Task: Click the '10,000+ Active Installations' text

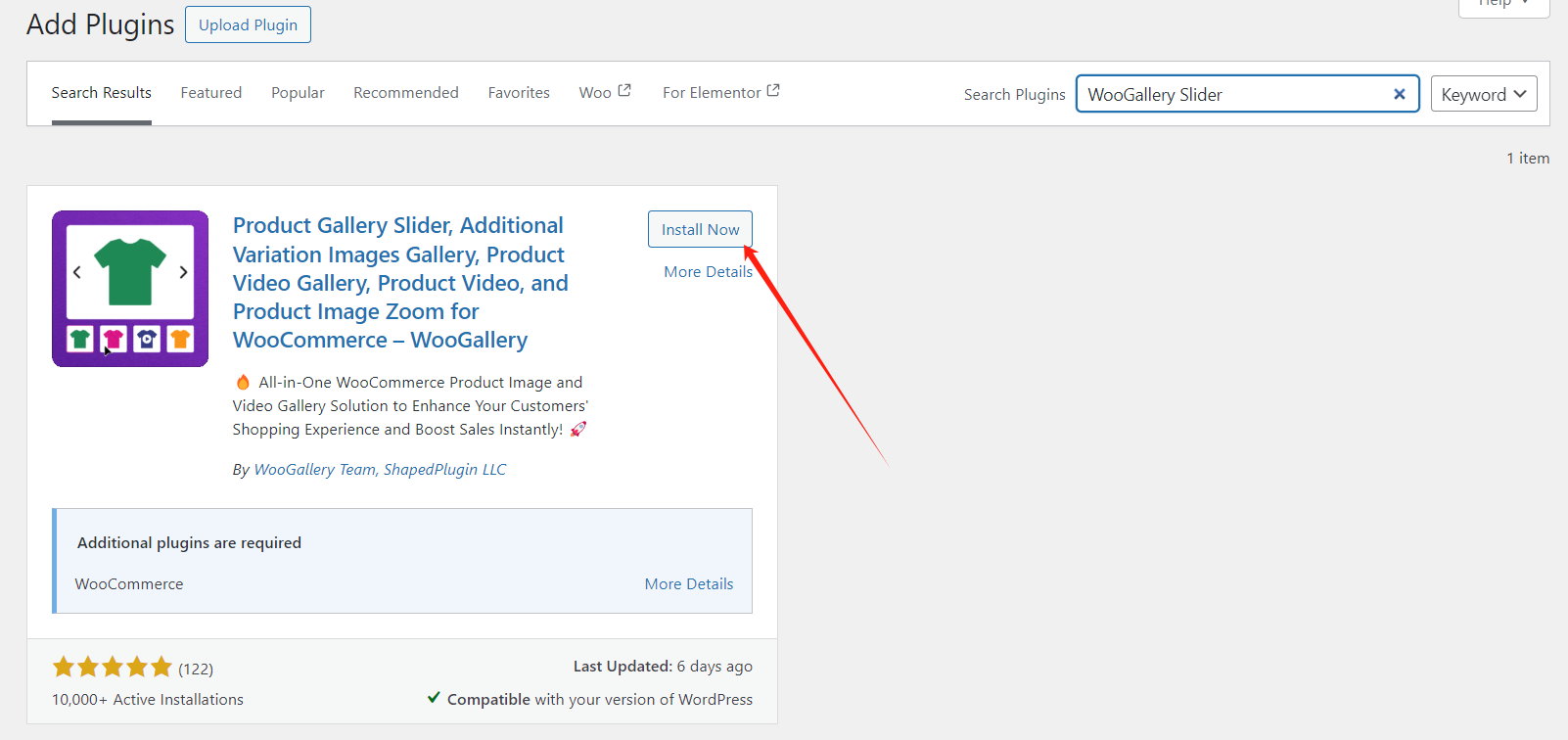Action: point(148,700)
